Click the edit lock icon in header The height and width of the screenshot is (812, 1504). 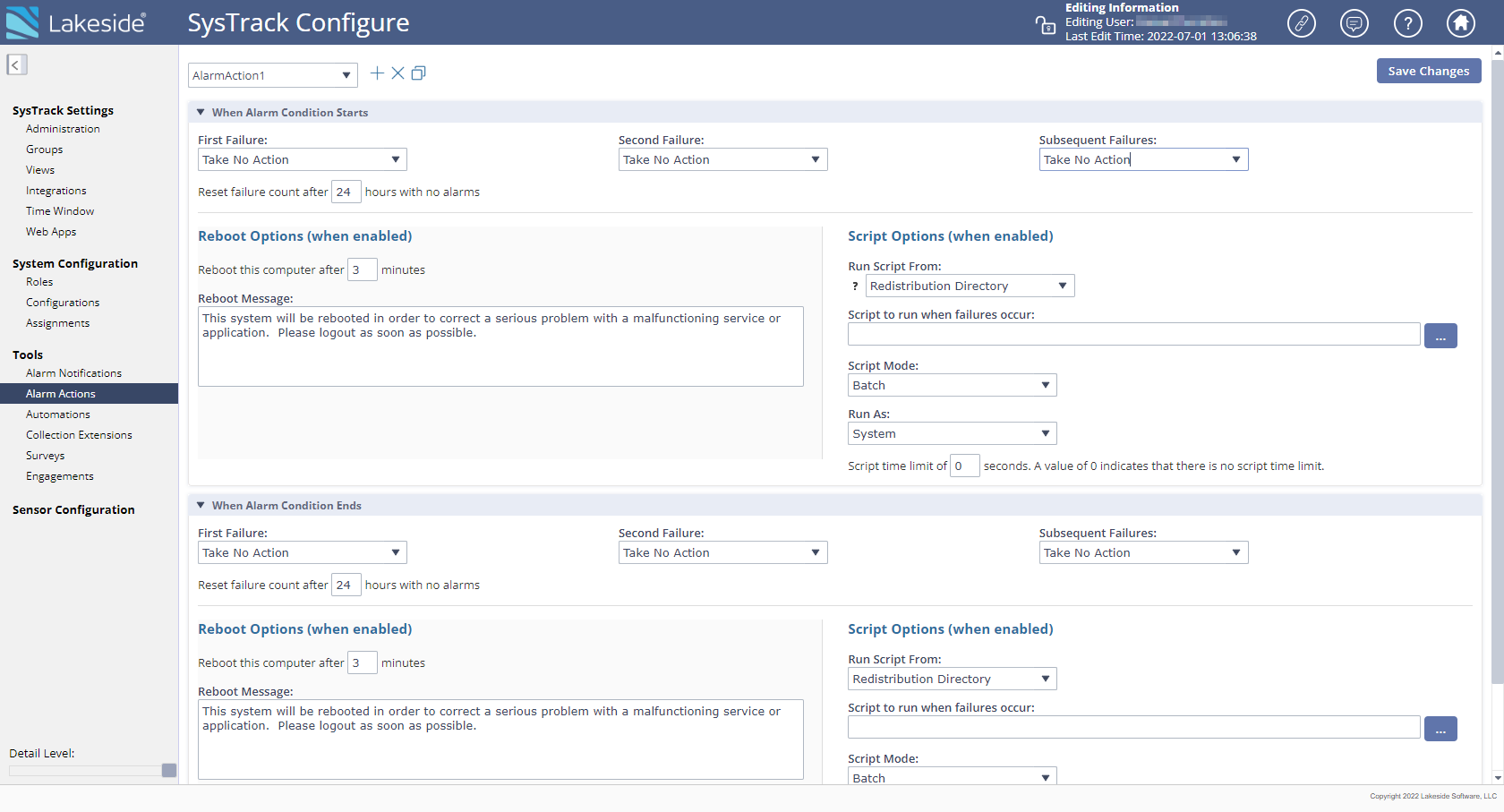(1045, 25)
